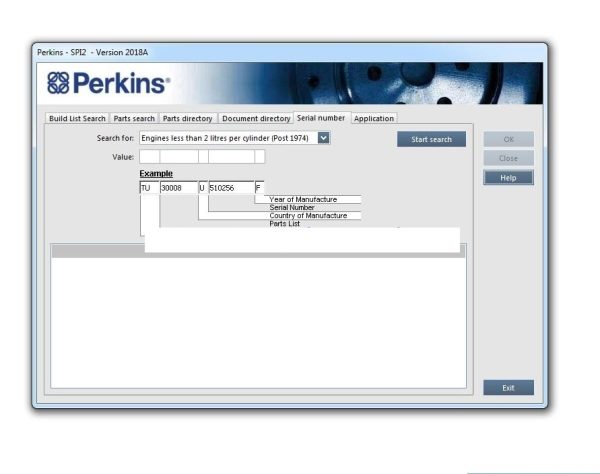Open the Search for dropdown arrow
Image resolution: width=600 pixels, height=474 pixels.
tap(323, 138)
